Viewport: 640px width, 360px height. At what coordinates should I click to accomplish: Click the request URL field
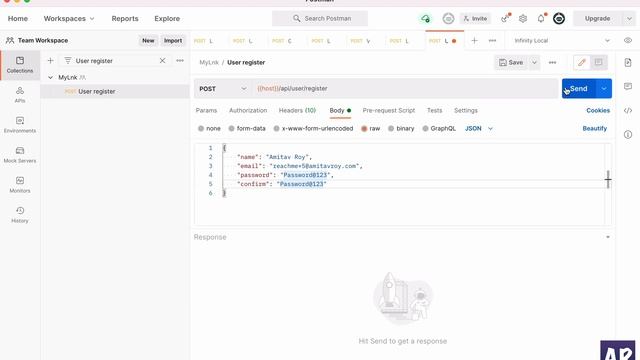(405, 89)
